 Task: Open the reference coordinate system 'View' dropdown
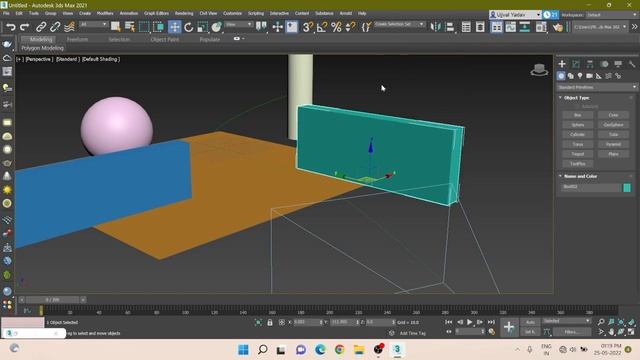239,24
